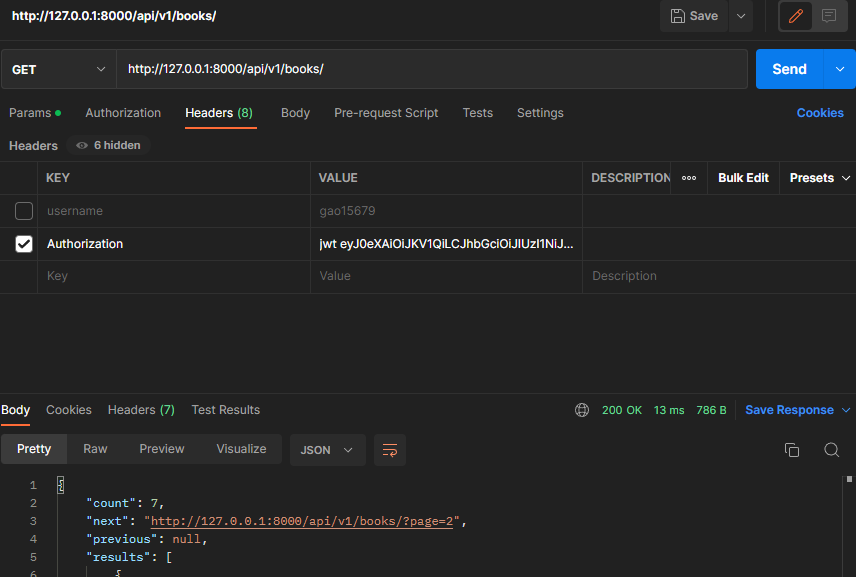This screenshot has width=856, height=577.
Task: Click the gao15679 value cell
Action: [x=446, y=211]
